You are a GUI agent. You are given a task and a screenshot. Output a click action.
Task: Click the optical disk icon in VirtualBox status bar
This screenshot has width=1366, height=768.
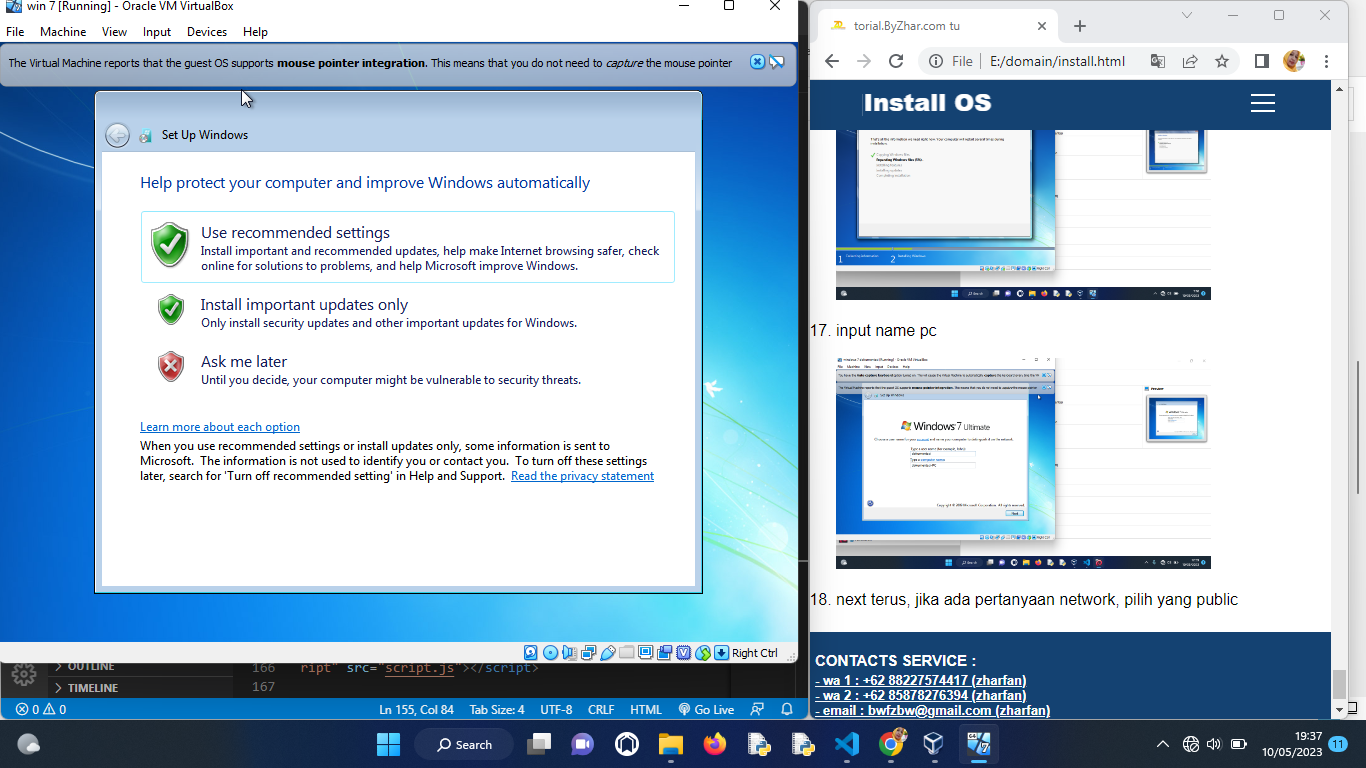550,653
